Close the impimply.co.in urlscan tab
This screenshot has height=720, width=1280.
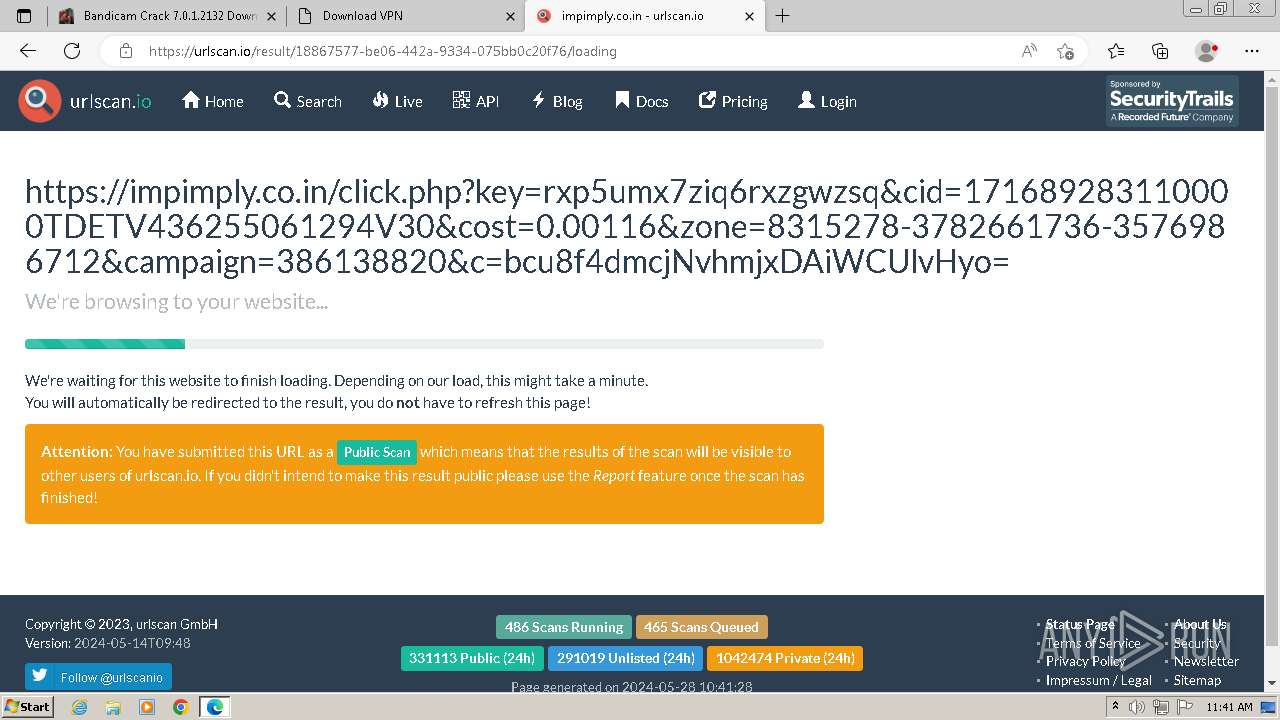pos(749,16)
